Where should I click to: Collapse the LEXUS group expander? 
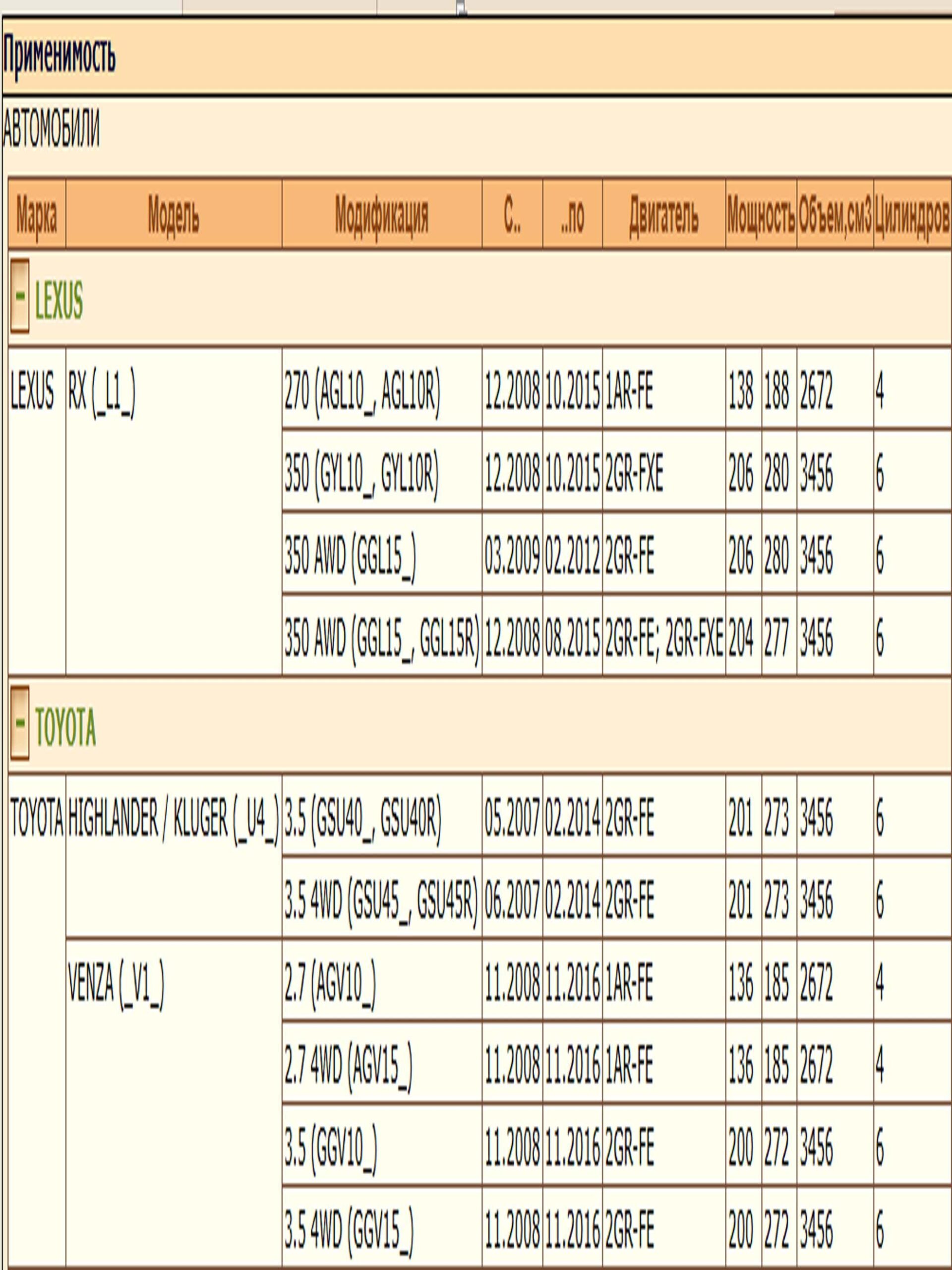coord(19,296)
